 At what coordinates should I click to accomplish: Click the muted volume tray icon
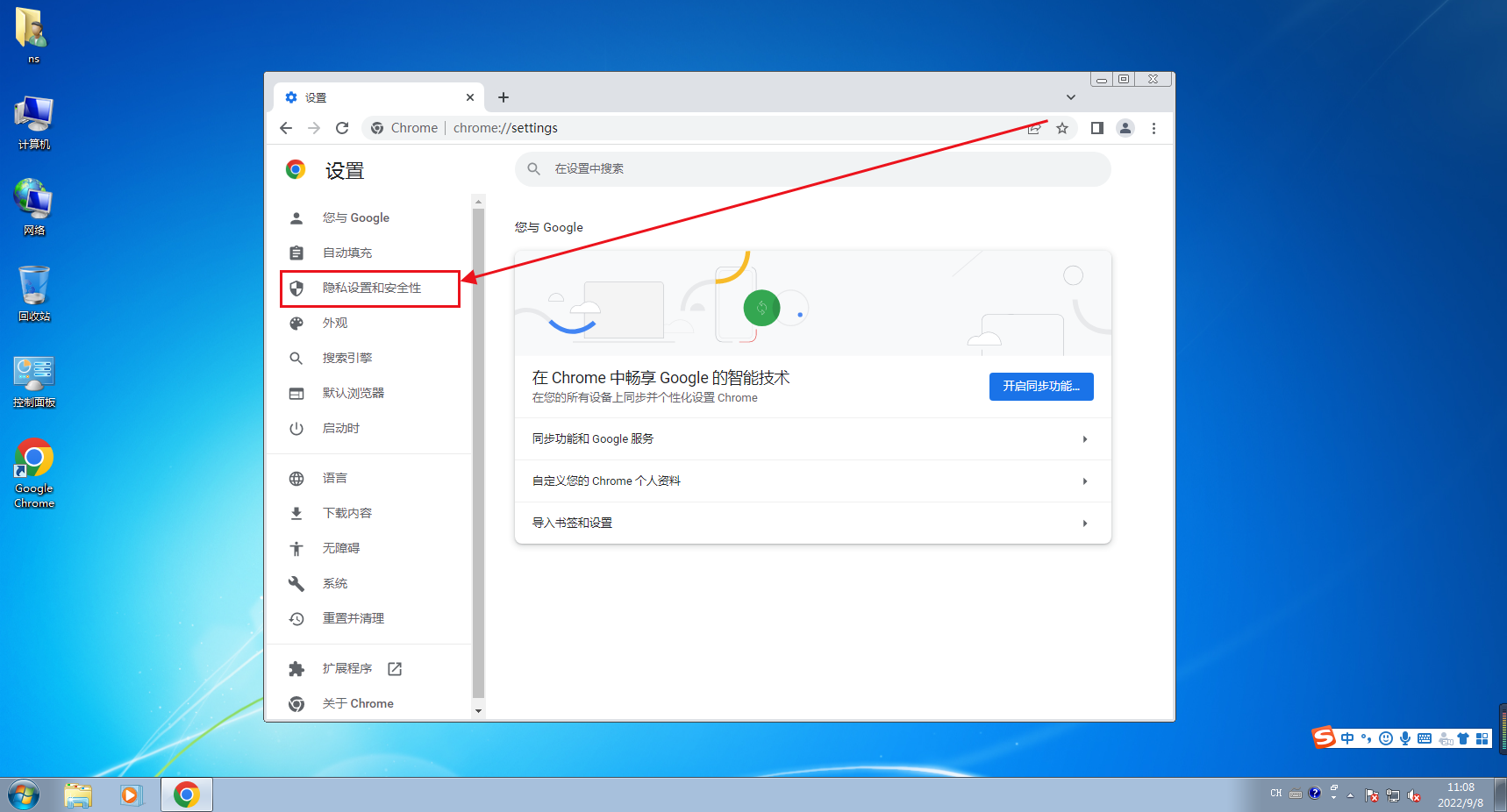[1414, 796]
